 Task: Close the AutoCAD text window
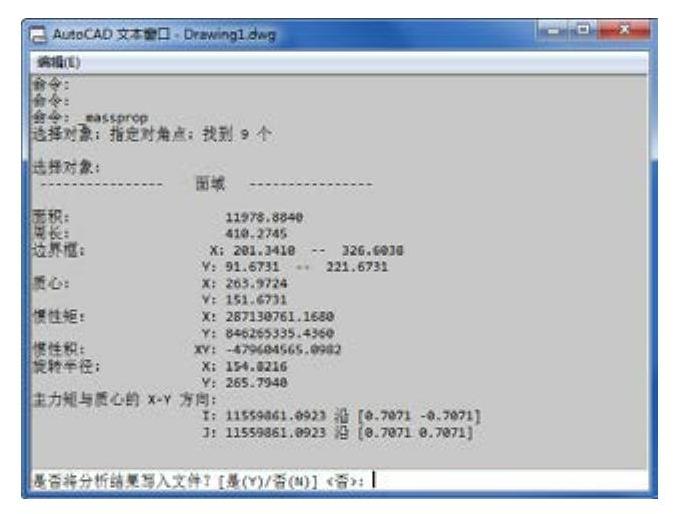[624, 30]
